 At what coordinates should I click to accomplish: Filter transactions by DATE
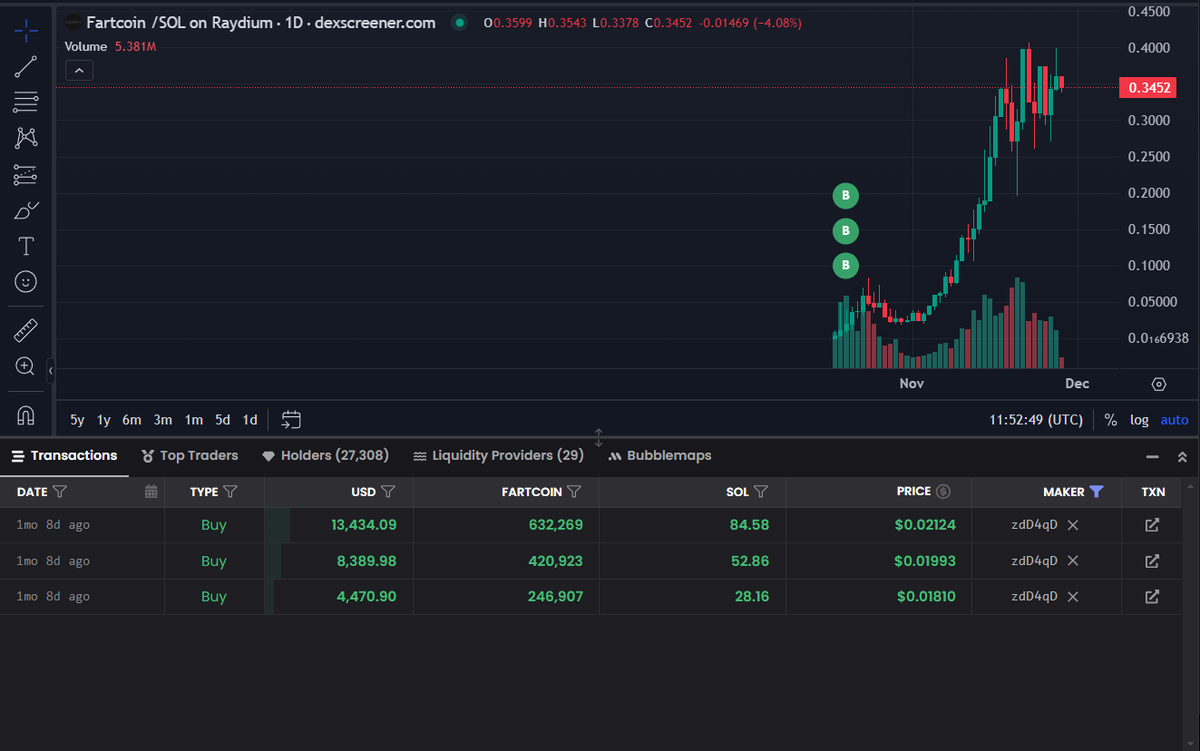click(60, 491)
